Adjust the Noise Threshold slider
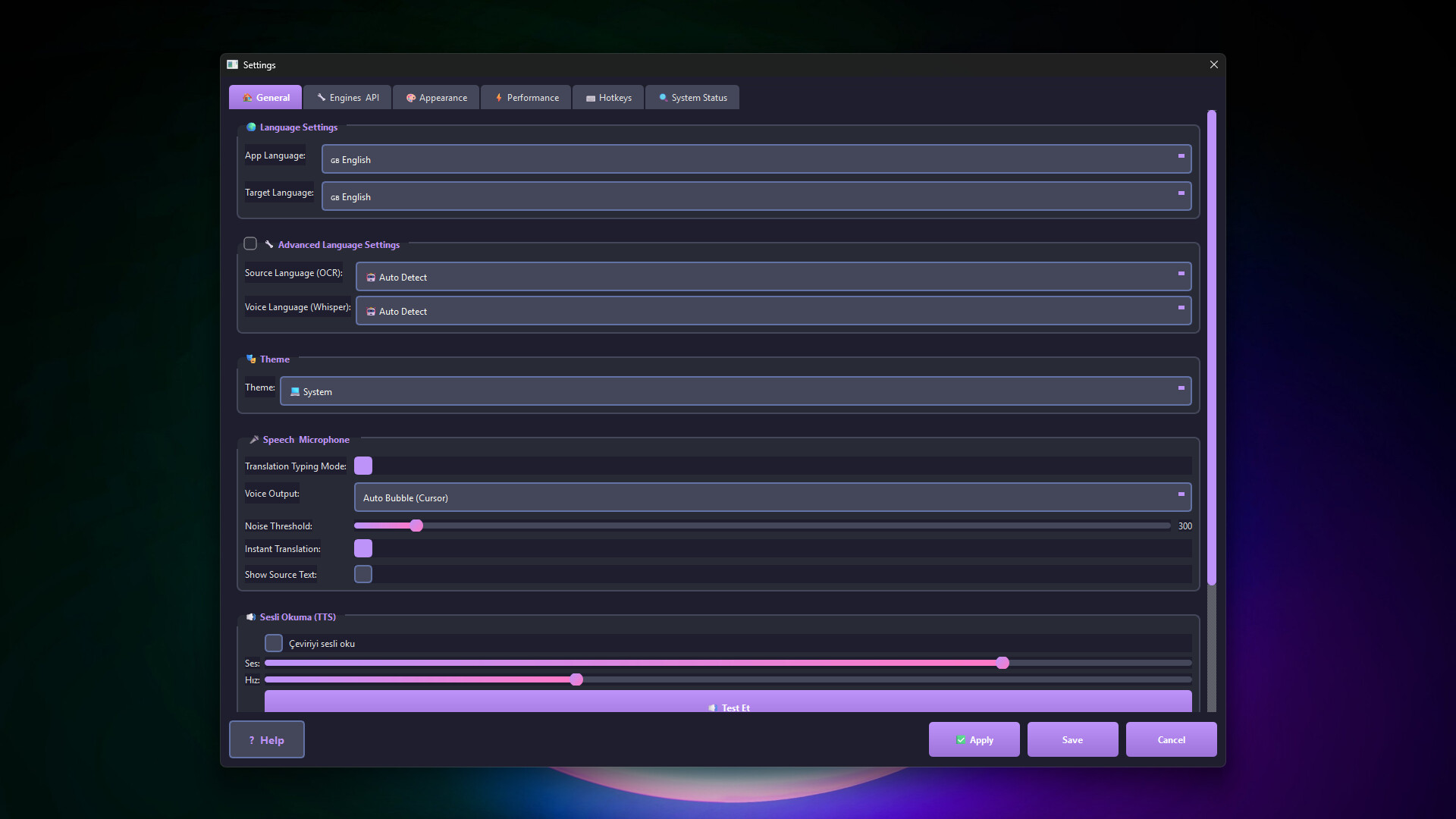1456x819 pixels. 416,526
